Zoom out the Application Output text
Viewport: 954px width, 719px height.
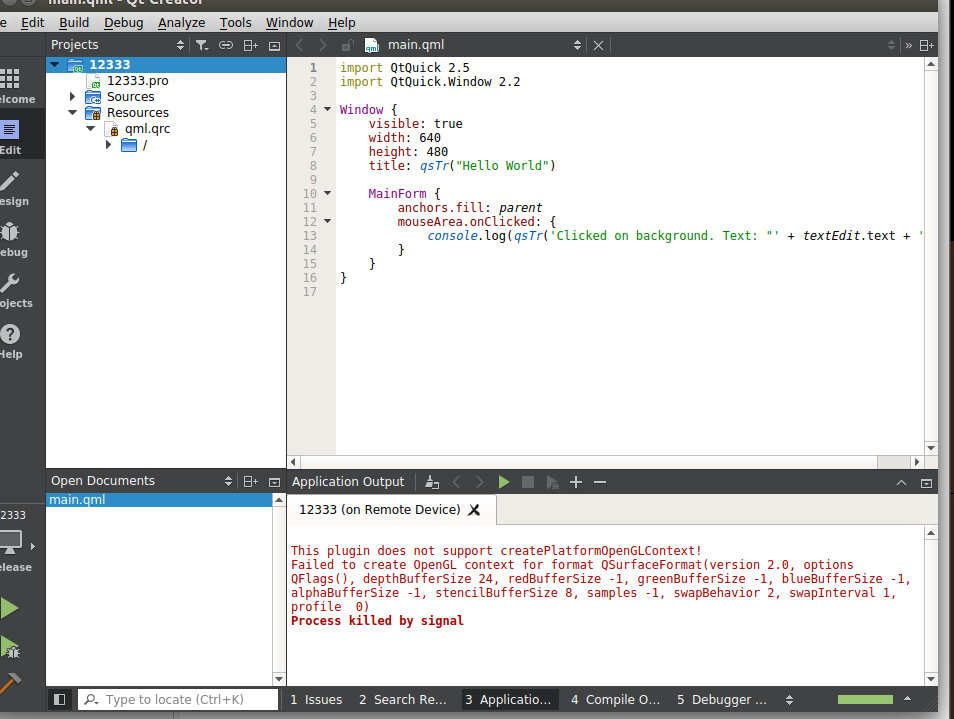click(x=600, y=482)
